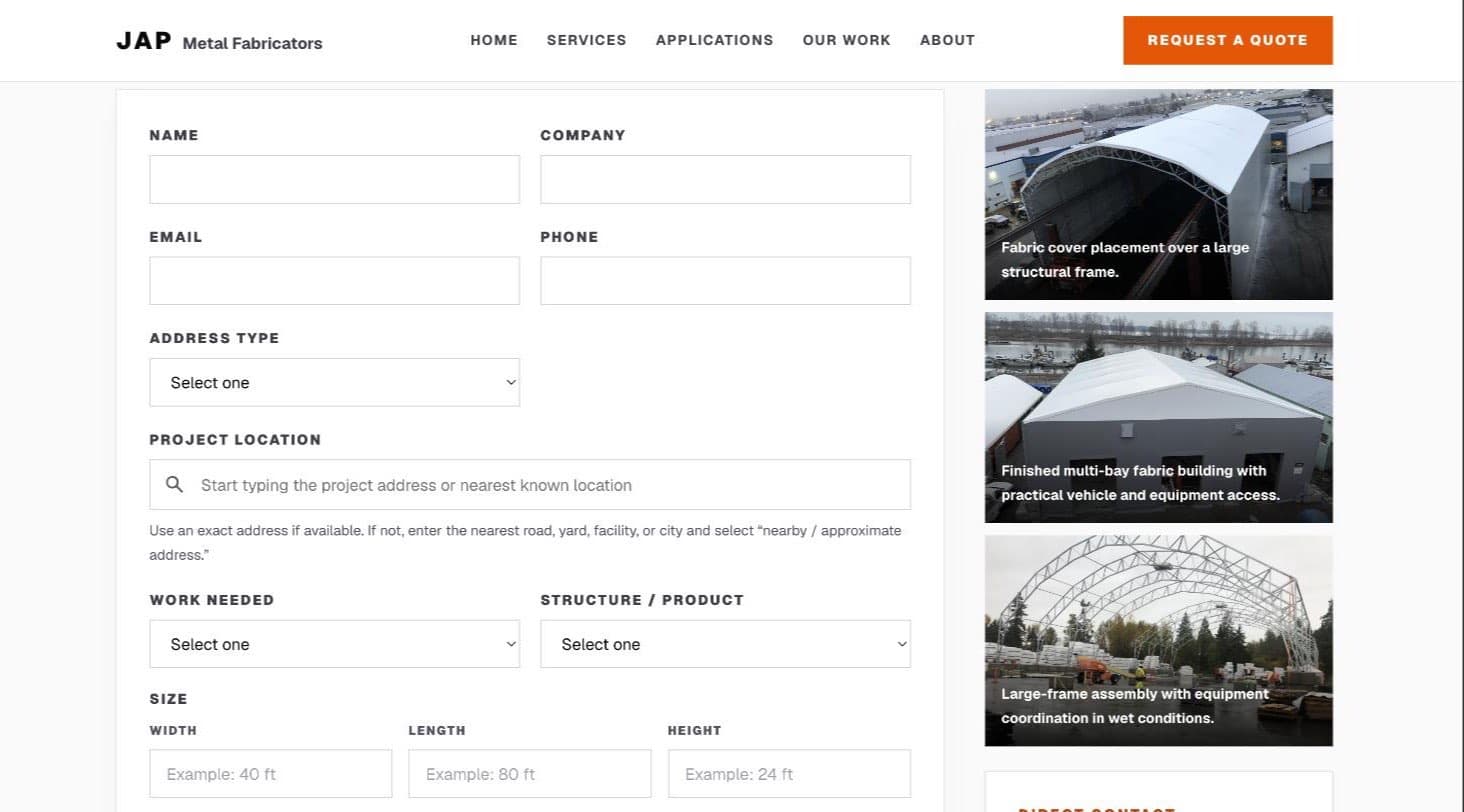
Task: Click the Height size field
Action: coord(789,774)
